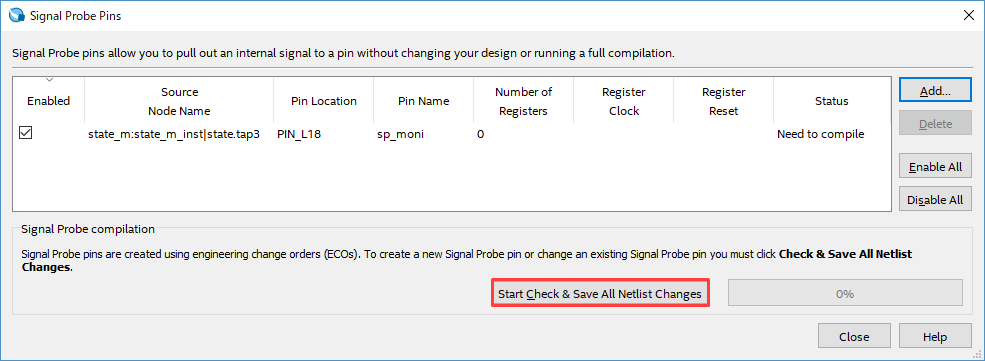985x361 pixels.
Task: Open the Add signal probe dialog
Action: pyautogui.click(x=935, y=91)
